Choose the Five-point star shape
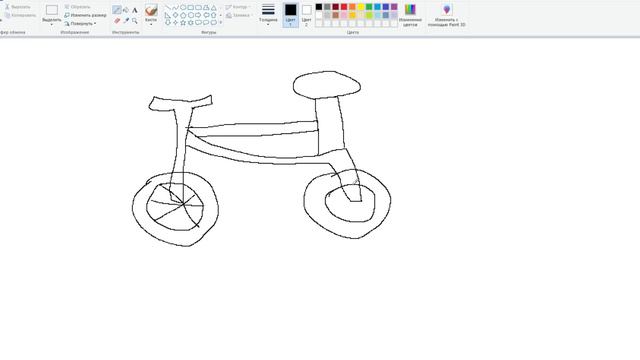The height and width of the screenshot is (360, 640). coord(183,22)
